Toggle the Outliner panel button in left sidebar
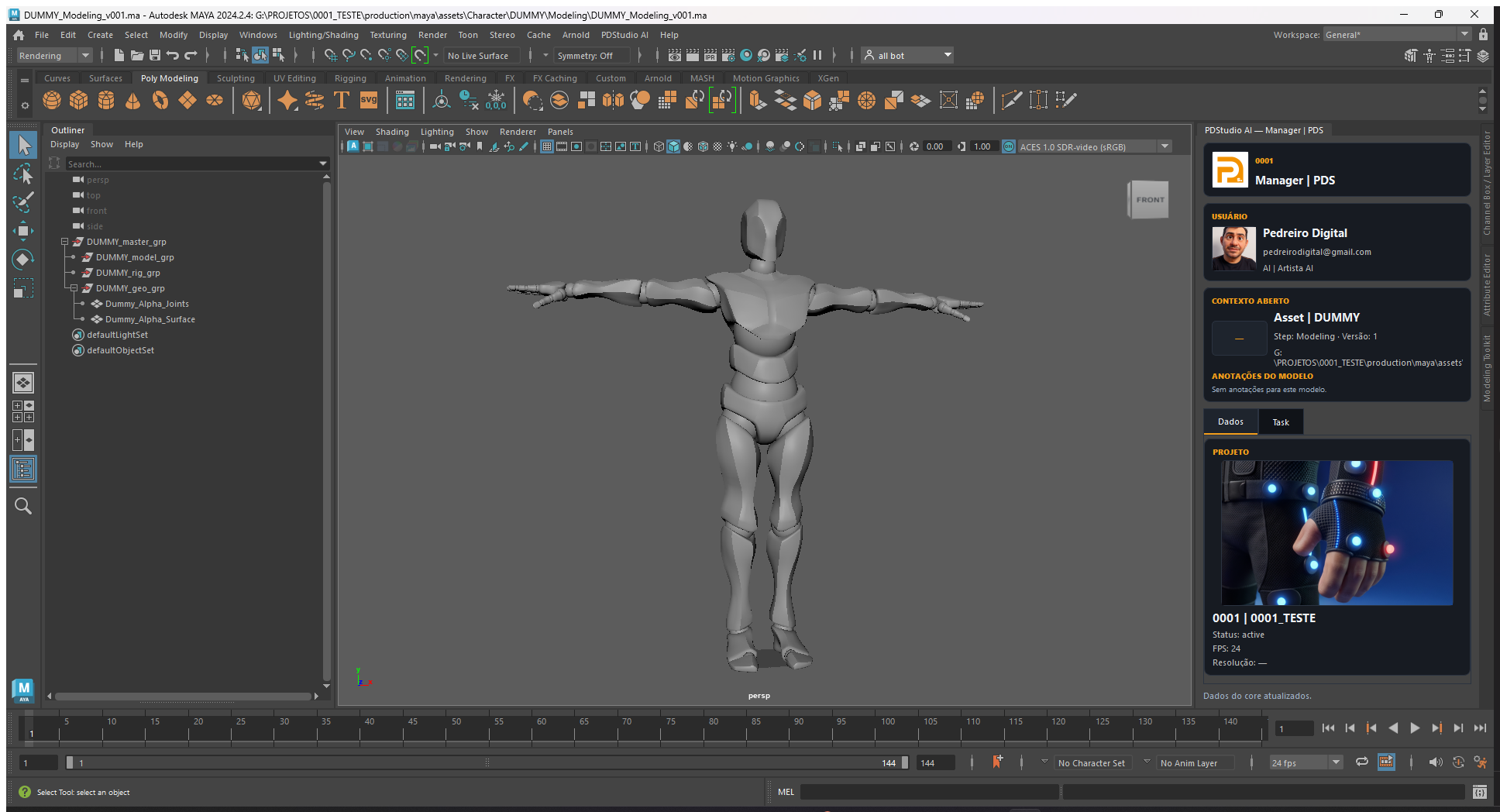Image resolution: width=1500 pixels, height=812 pixels. (23, 469)
